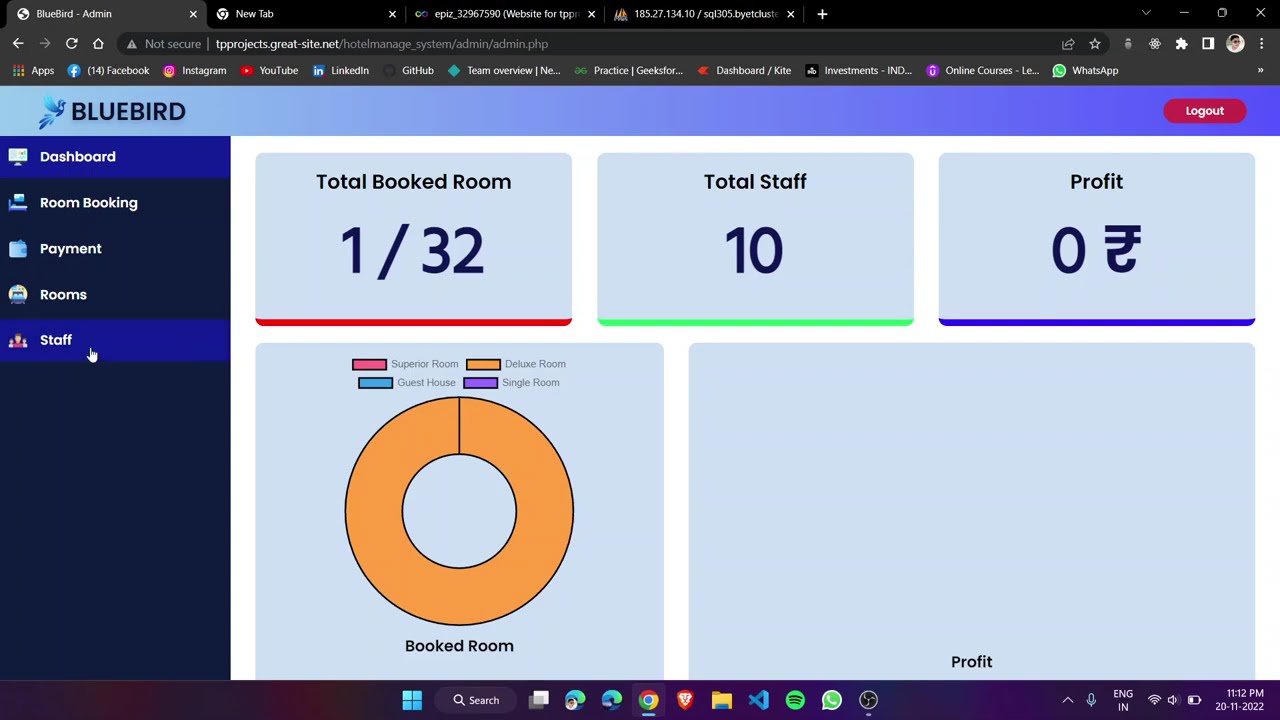The width and height of the screenshot is (1280, 720).
Task: Click the Staff people icon
Action: tap(18, 340)
